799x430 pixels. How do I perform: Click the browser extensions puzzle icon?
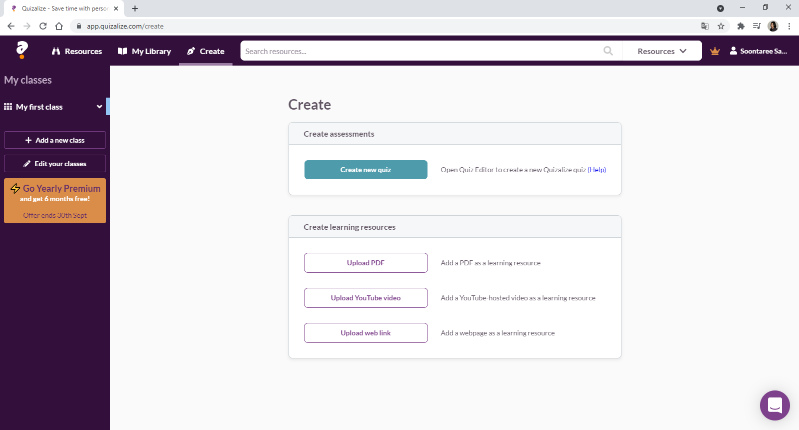pos(741,26)
